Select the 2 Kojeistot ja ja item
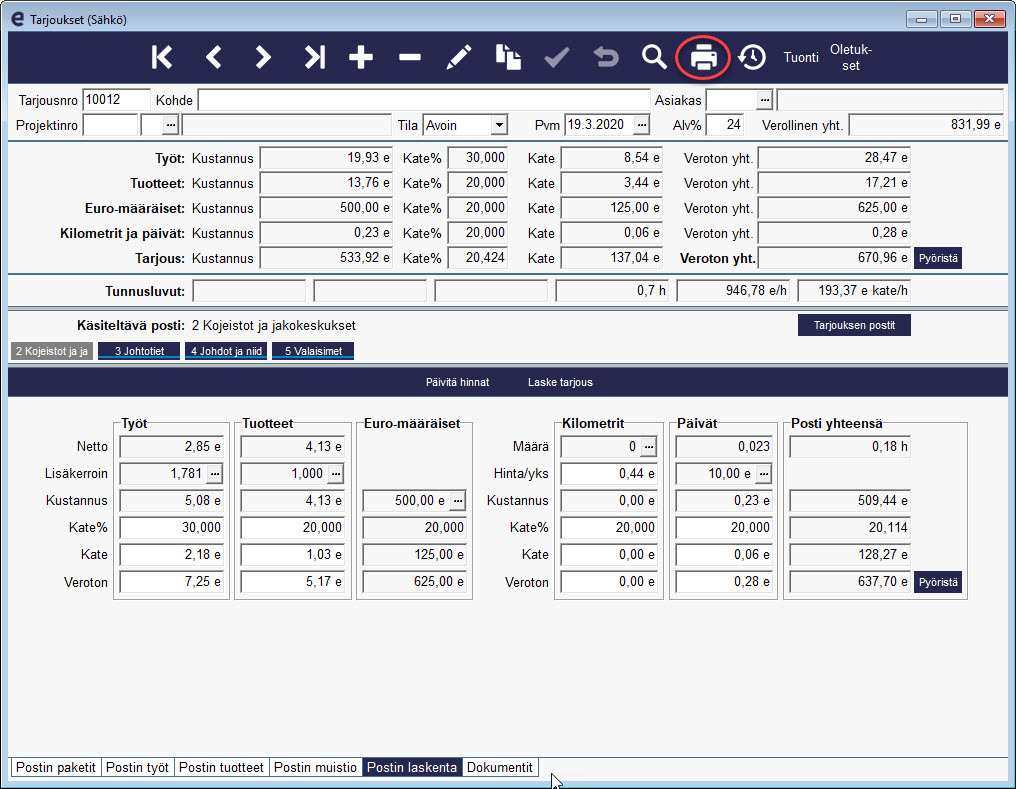 pos(52,351)
